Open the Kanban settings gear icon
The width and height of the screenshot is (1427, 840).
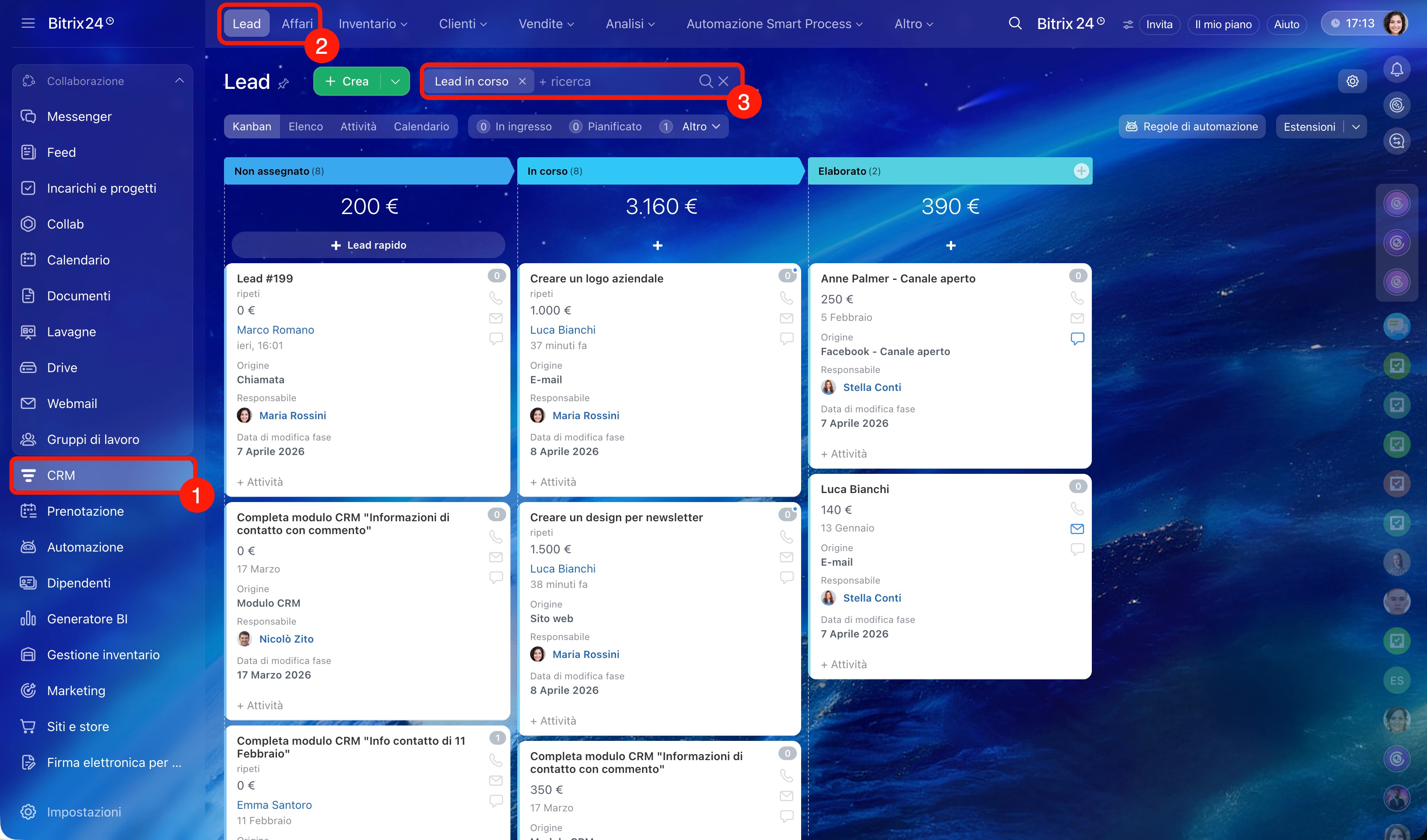click(x=1352, y=81)
